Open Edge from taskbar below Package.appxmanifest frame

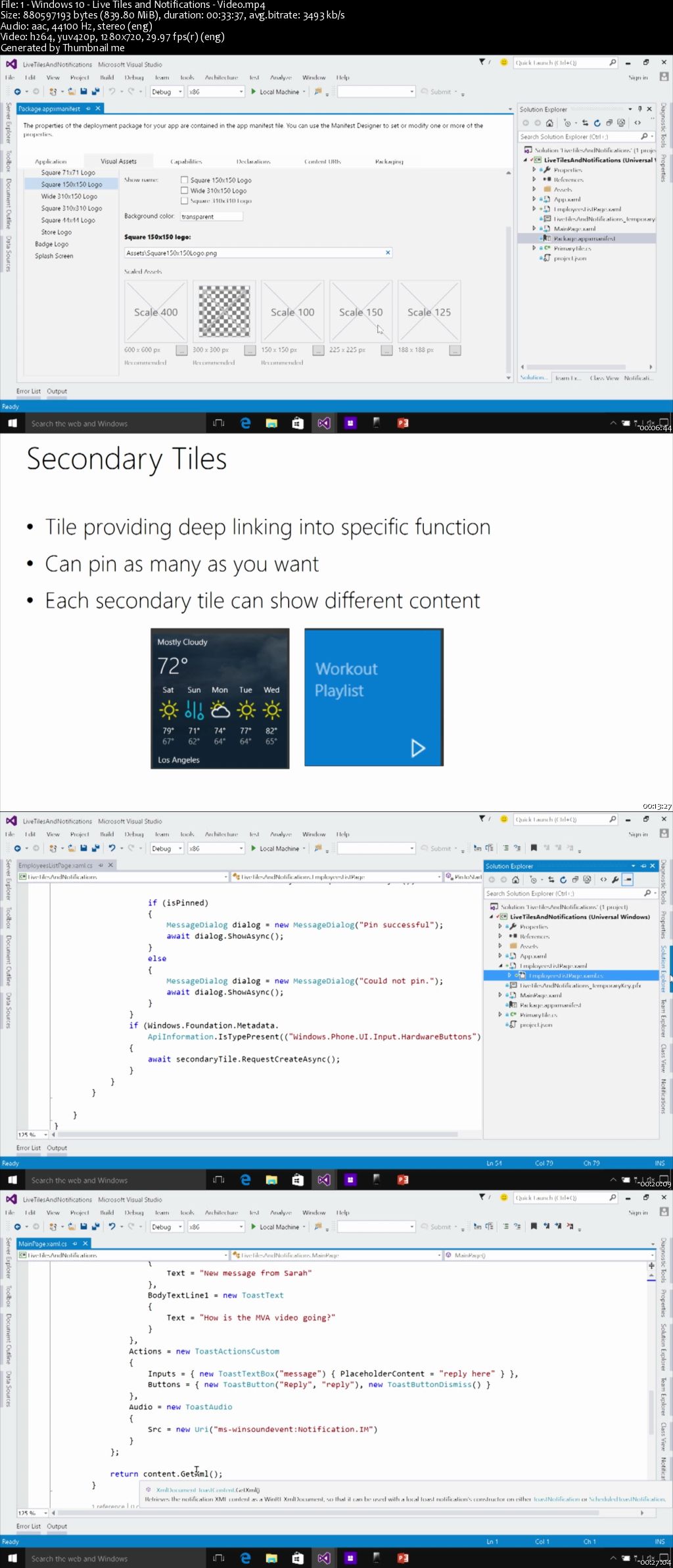click(245, 423)
